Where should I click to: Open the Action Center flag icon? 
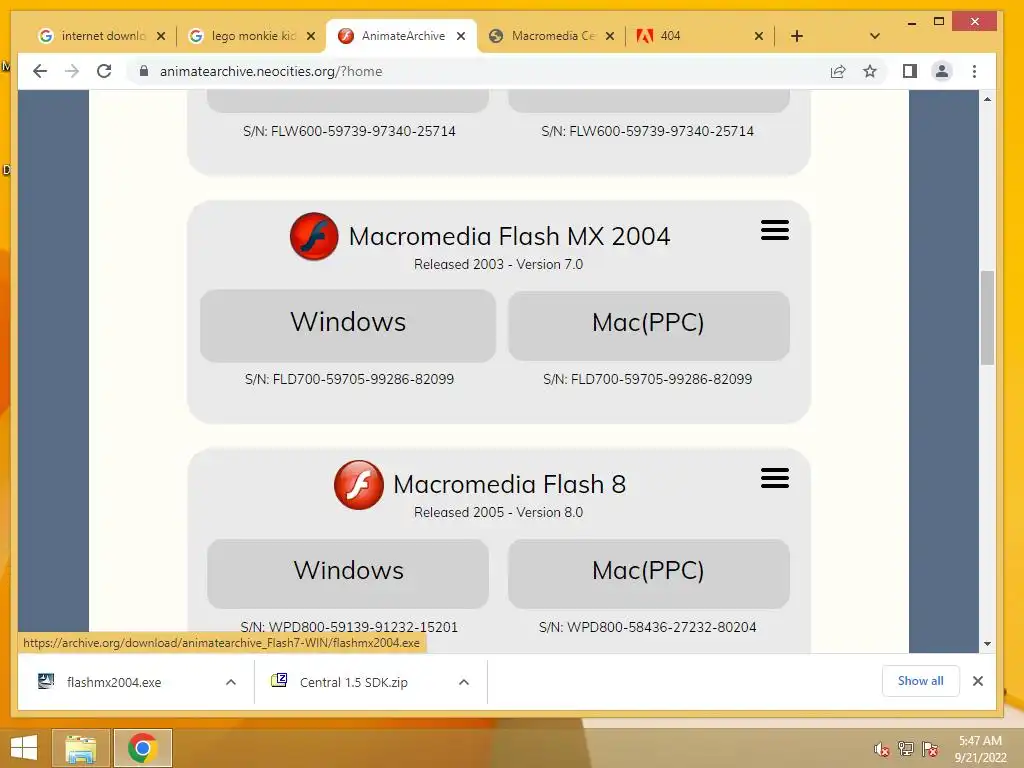click(930, 749)
